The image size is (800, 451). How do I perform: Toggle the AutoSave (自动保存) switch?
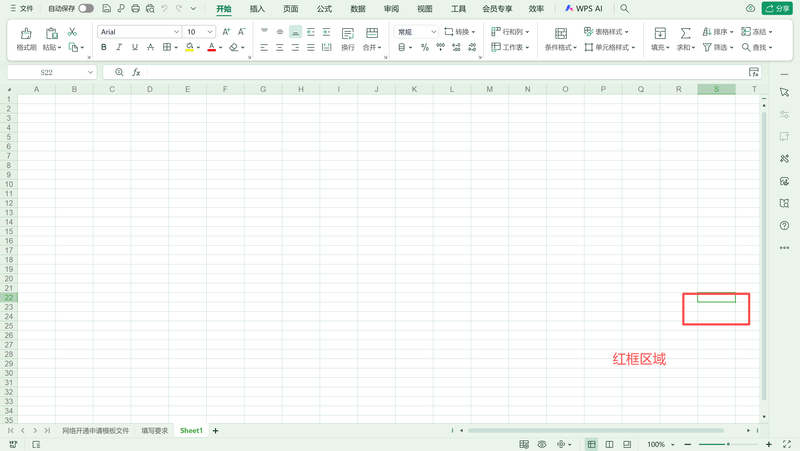pyautogui.click(x=86, y=8)
